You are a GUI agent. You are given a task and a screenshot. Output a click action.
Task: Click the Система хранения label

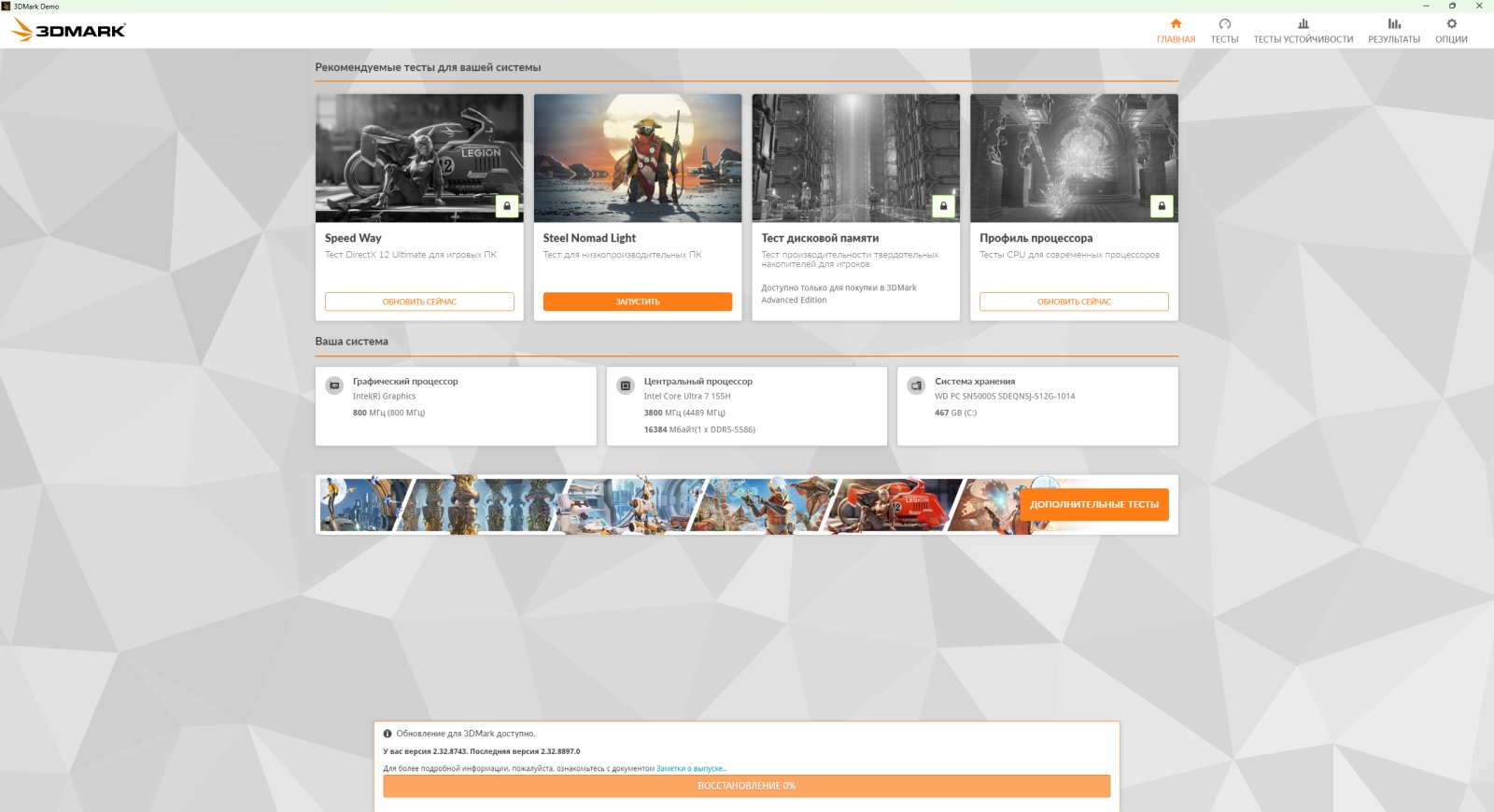pos(975,382)
